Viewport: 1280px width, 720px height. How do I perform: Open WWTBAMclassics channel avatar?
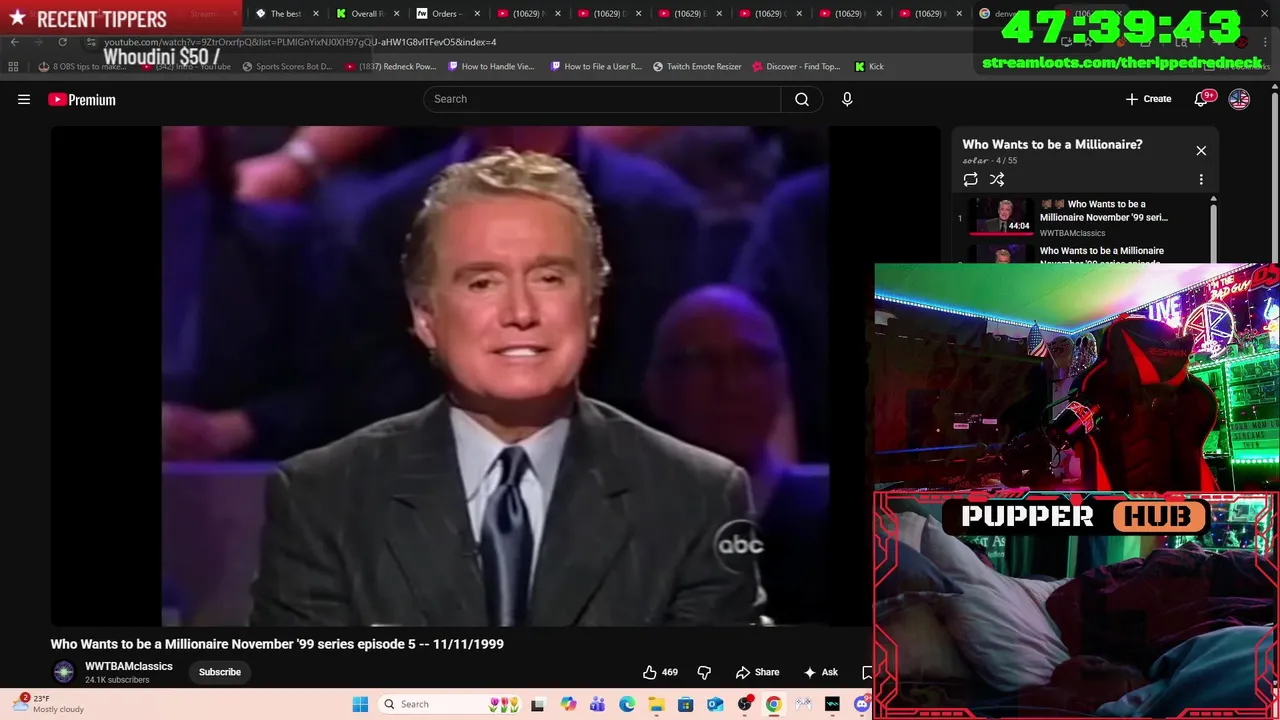pos(64,672)
